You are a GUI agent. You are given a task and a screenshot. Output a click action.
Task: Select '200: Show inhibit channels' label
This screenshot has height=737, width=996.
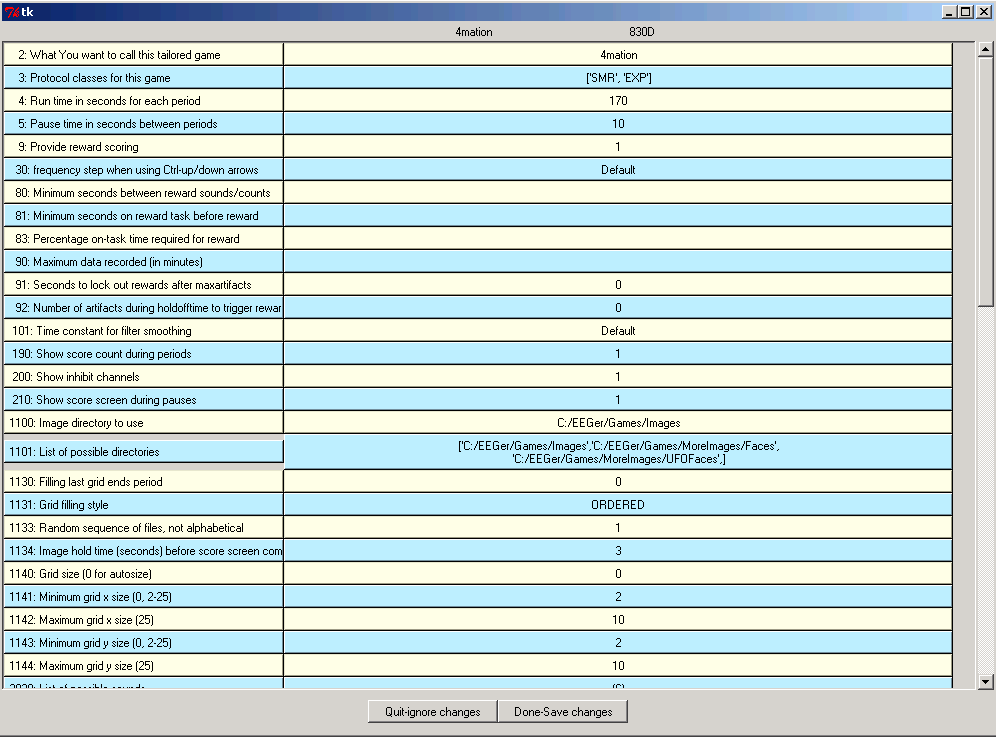[144, 376]
